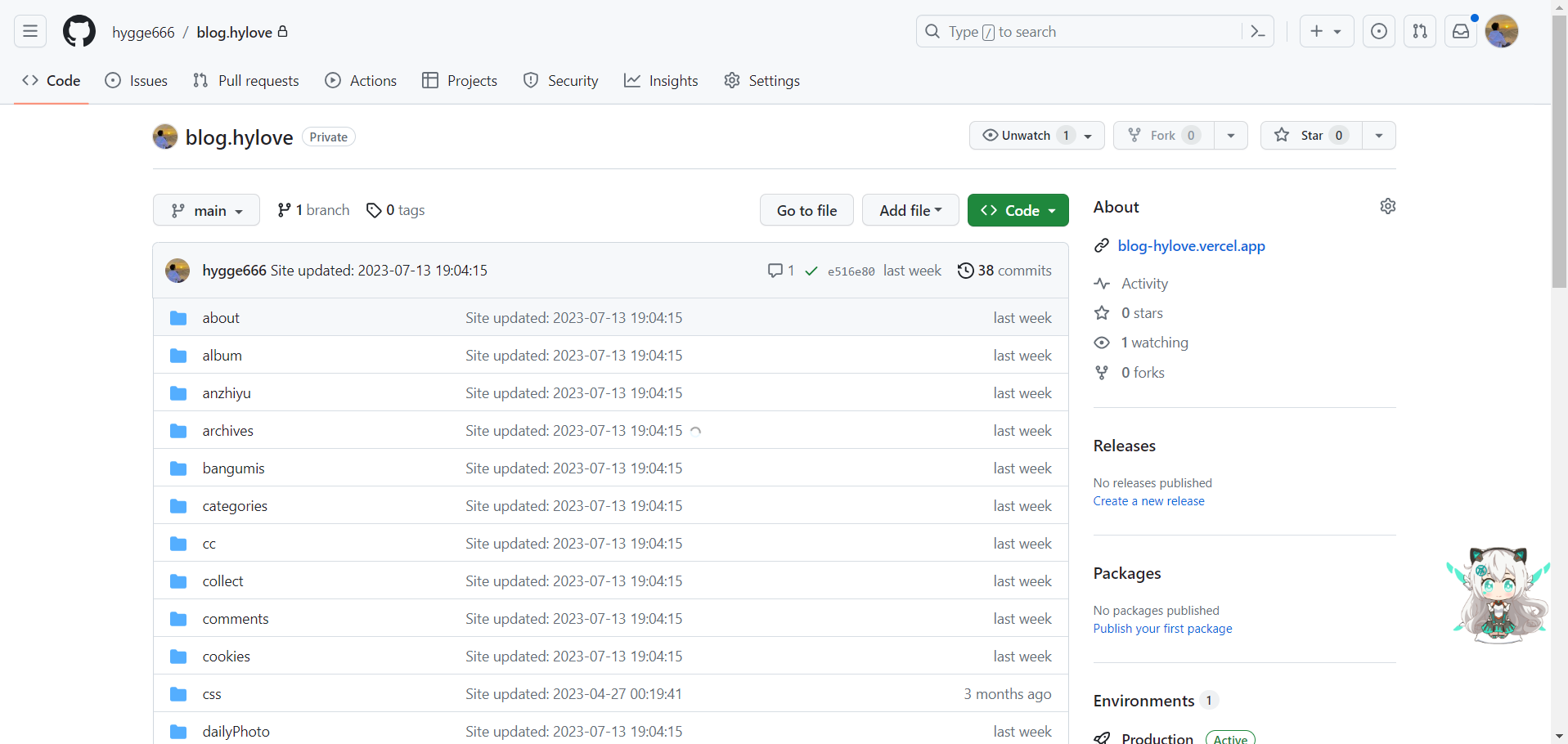Click the archives folder icon

tap(178, 431)
